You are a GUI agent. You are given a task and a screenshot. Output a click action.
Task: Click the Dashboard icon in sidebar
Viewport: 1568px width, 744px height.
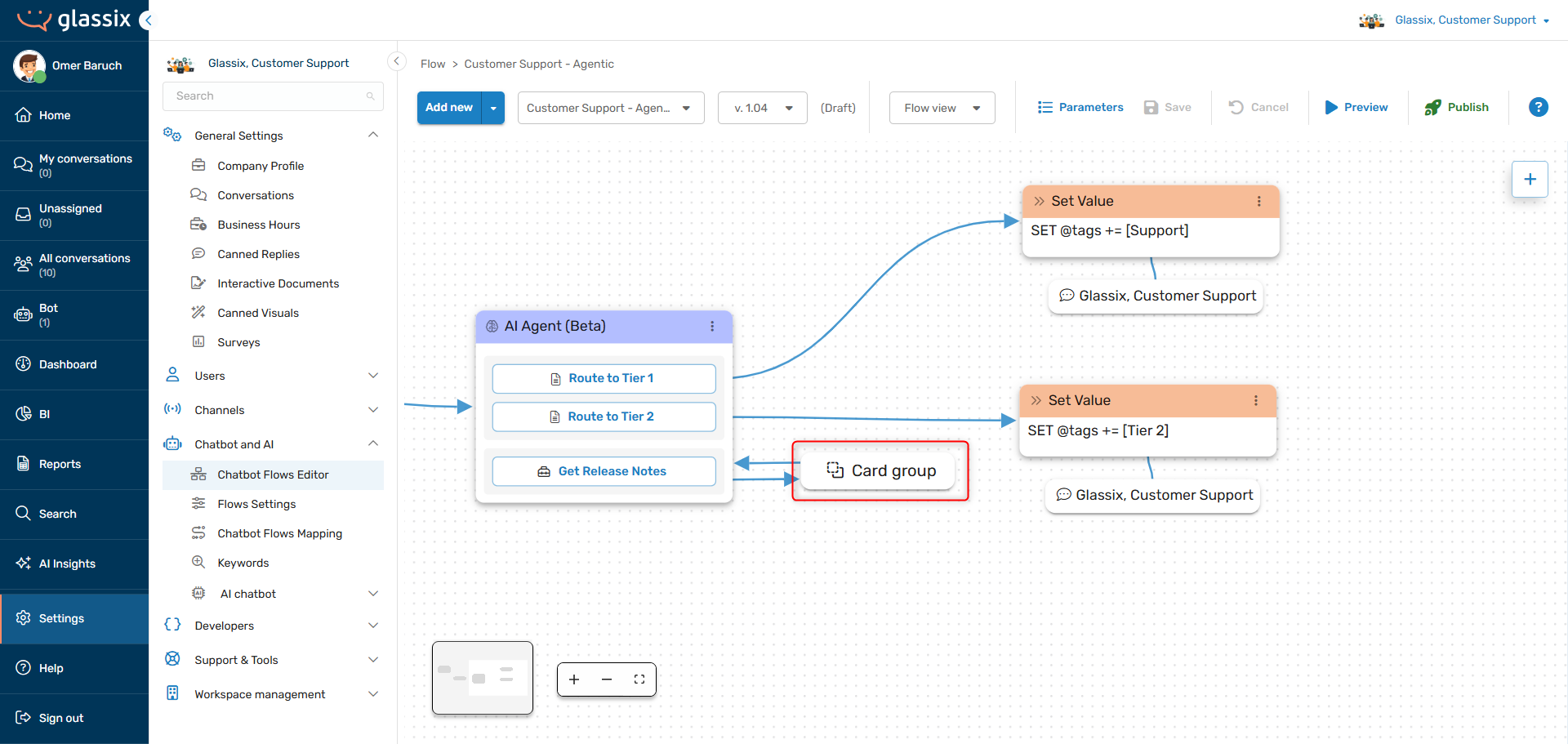(23, 364)
